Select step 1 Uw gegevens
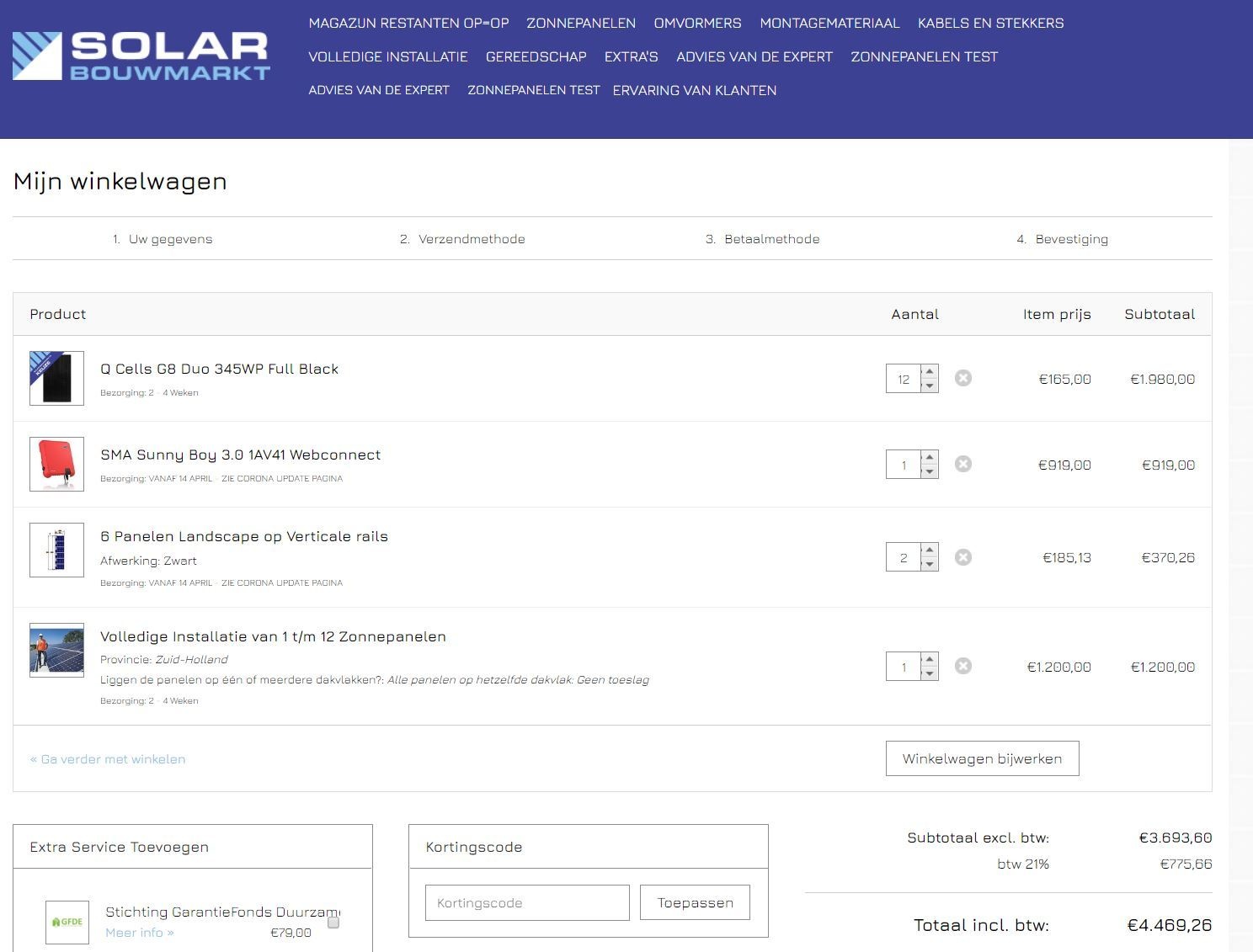 pyautogui.click(x=163, y=239)
